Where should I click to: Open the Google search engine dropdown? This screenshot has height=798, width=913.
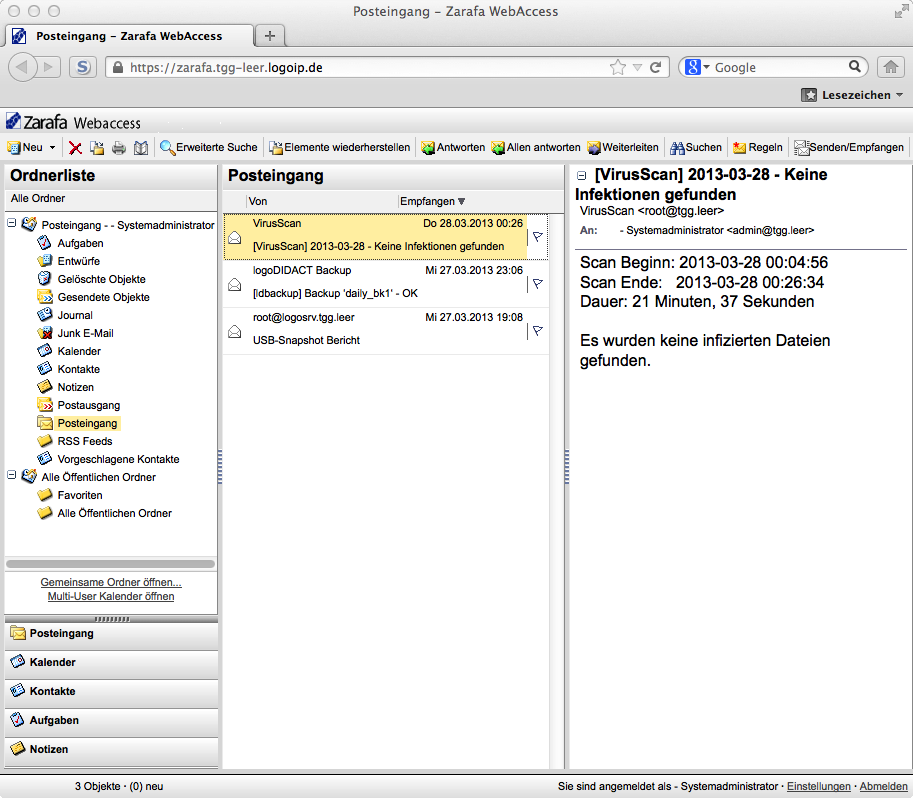(x=698, y=68)
